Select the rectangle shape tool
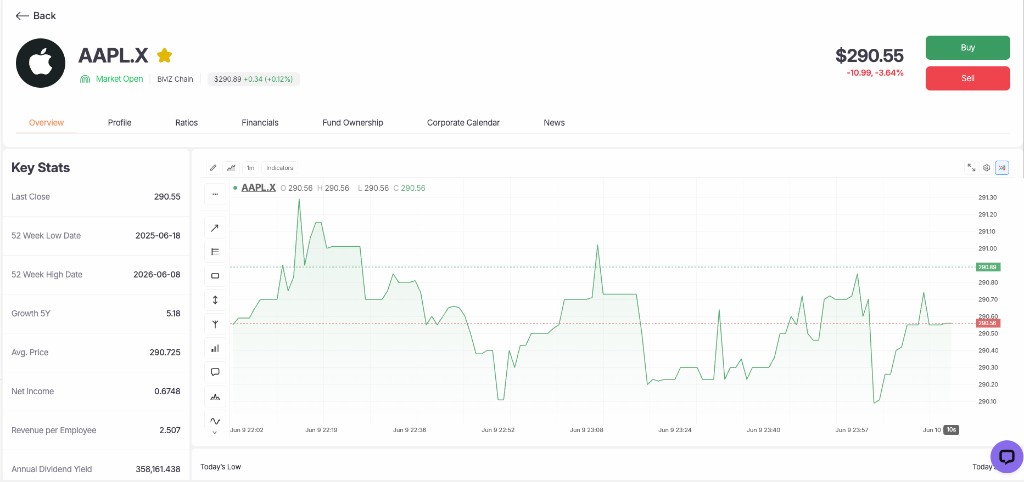Screen dimensions: 1024x482 coord(215,276)
